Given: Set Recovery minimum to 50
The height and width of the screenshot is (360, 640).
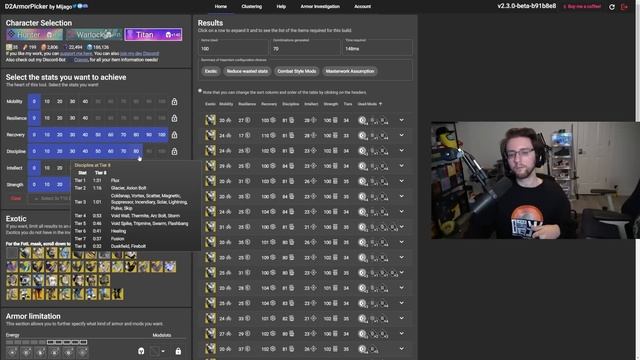Looking at the screenshot, I should pos(98,135).
